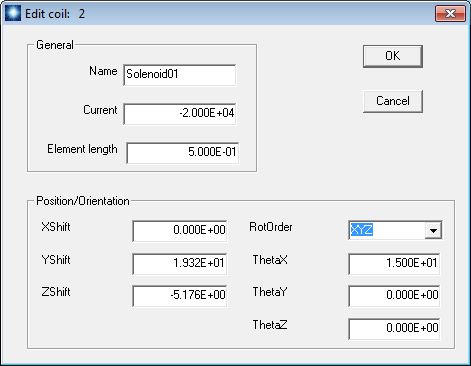
Task: Focus the ThetaX angle field
Action: pos(394,264)
